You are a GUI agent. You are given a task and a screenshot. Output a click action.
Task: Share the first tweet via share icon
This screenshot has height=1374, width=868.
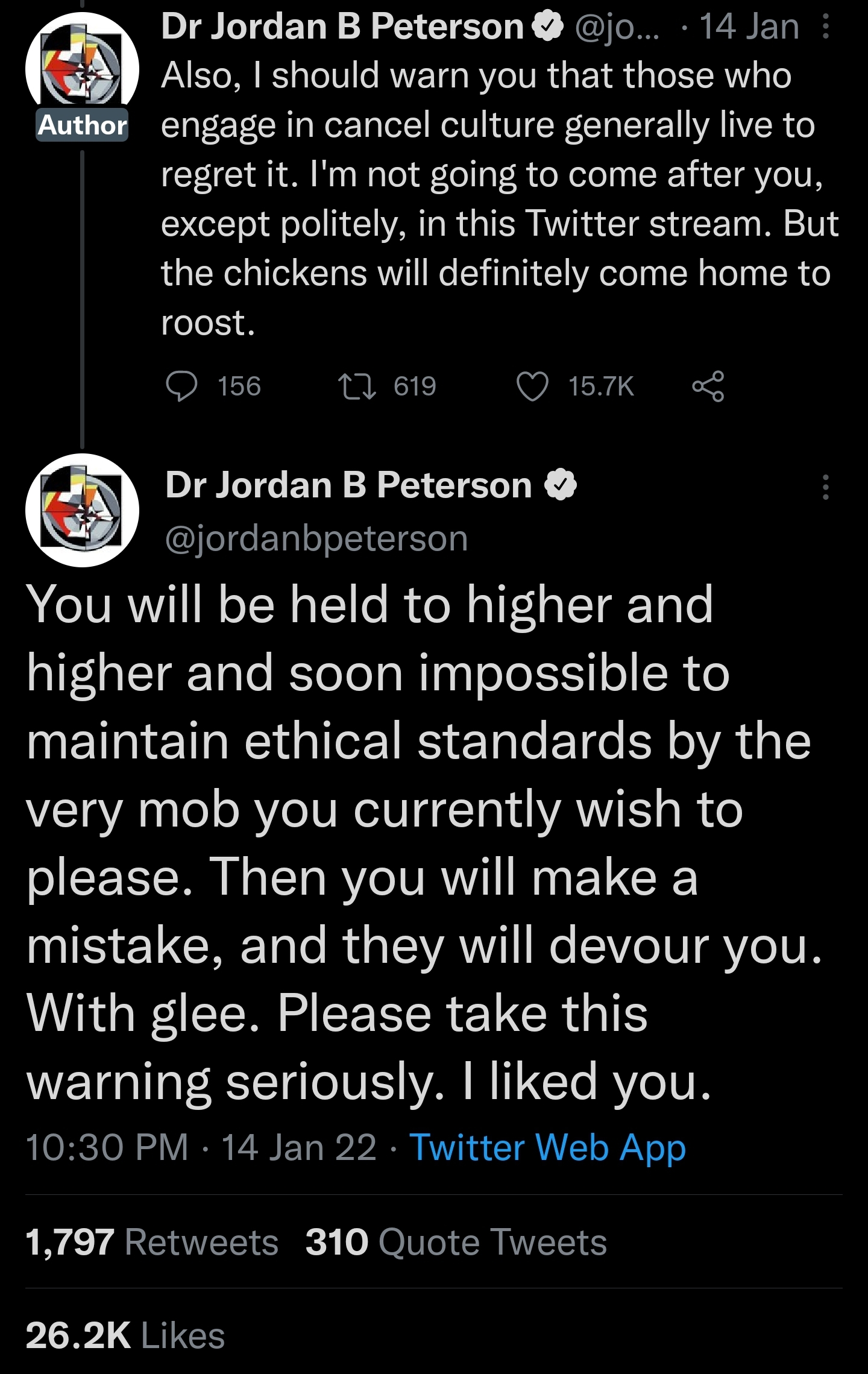(708, 386)
